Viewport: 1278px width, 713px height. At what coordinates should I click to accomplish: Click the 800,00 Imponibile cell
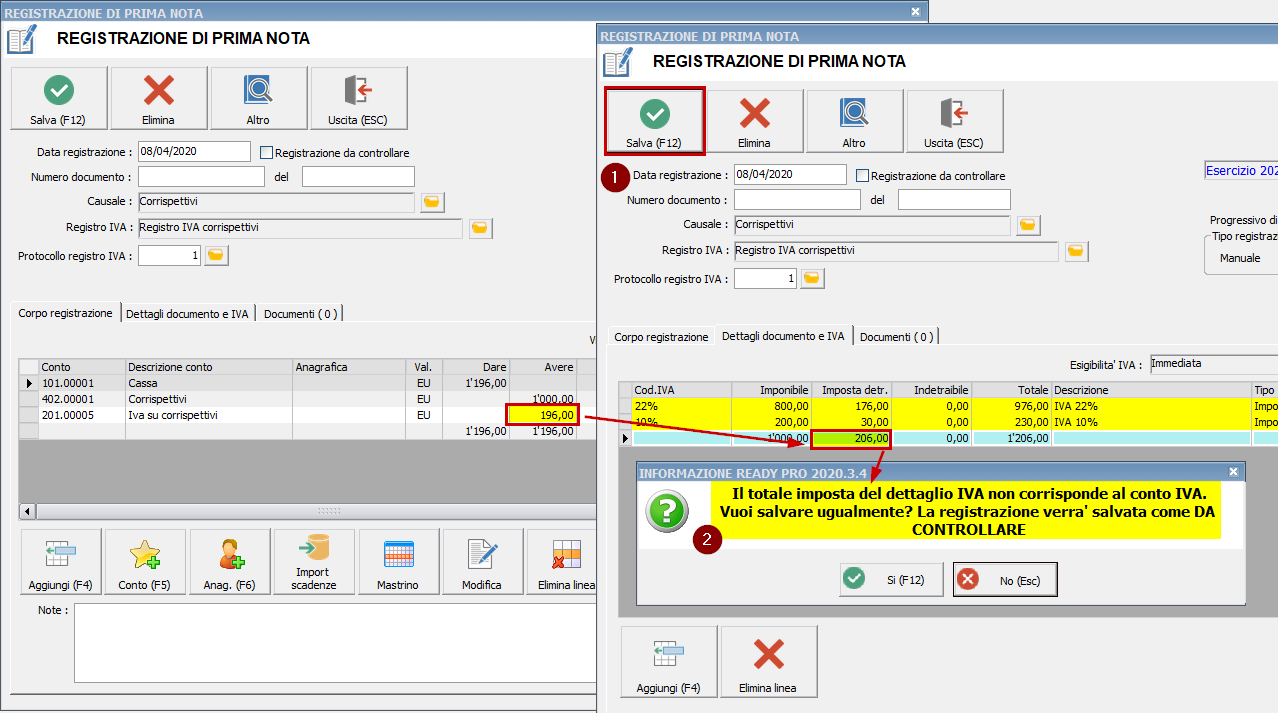[771, 406]
